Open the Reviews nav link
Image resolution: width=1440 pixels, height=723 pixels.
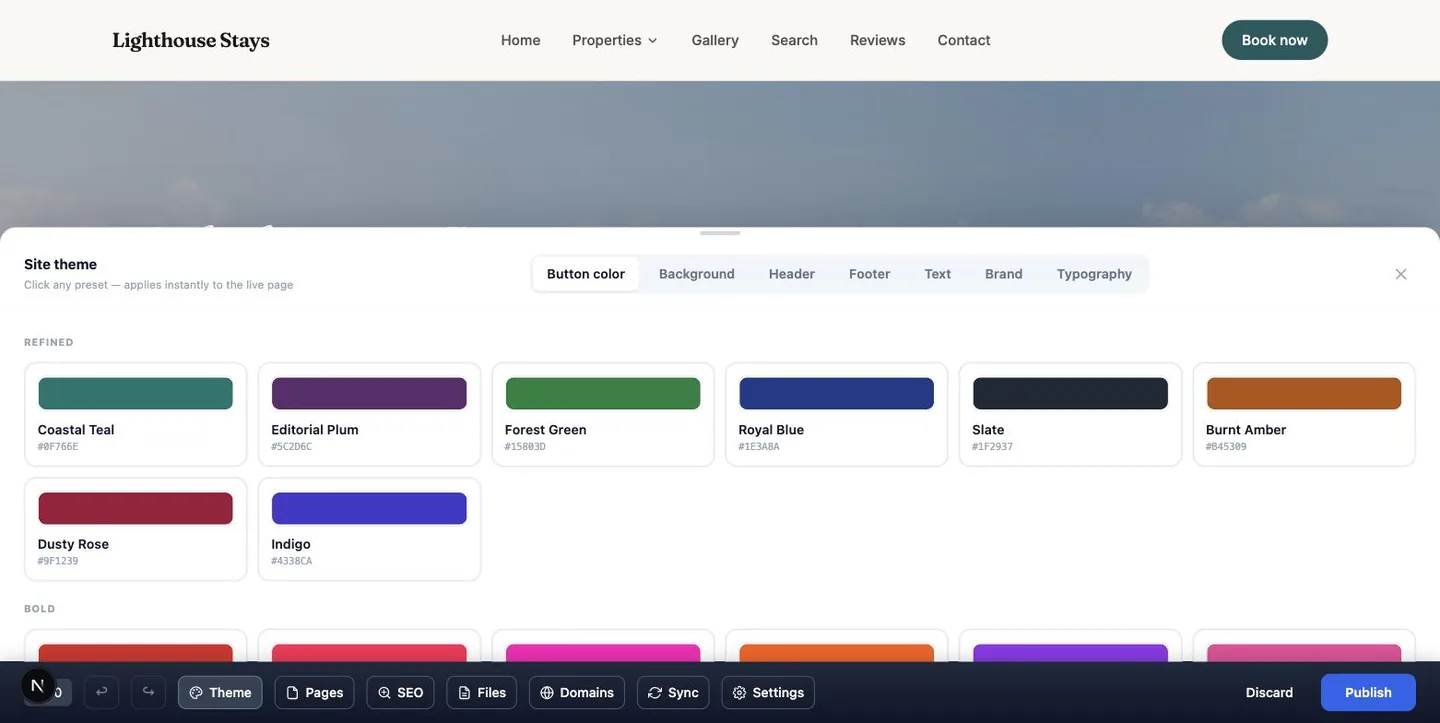click(x=878, y=40)
